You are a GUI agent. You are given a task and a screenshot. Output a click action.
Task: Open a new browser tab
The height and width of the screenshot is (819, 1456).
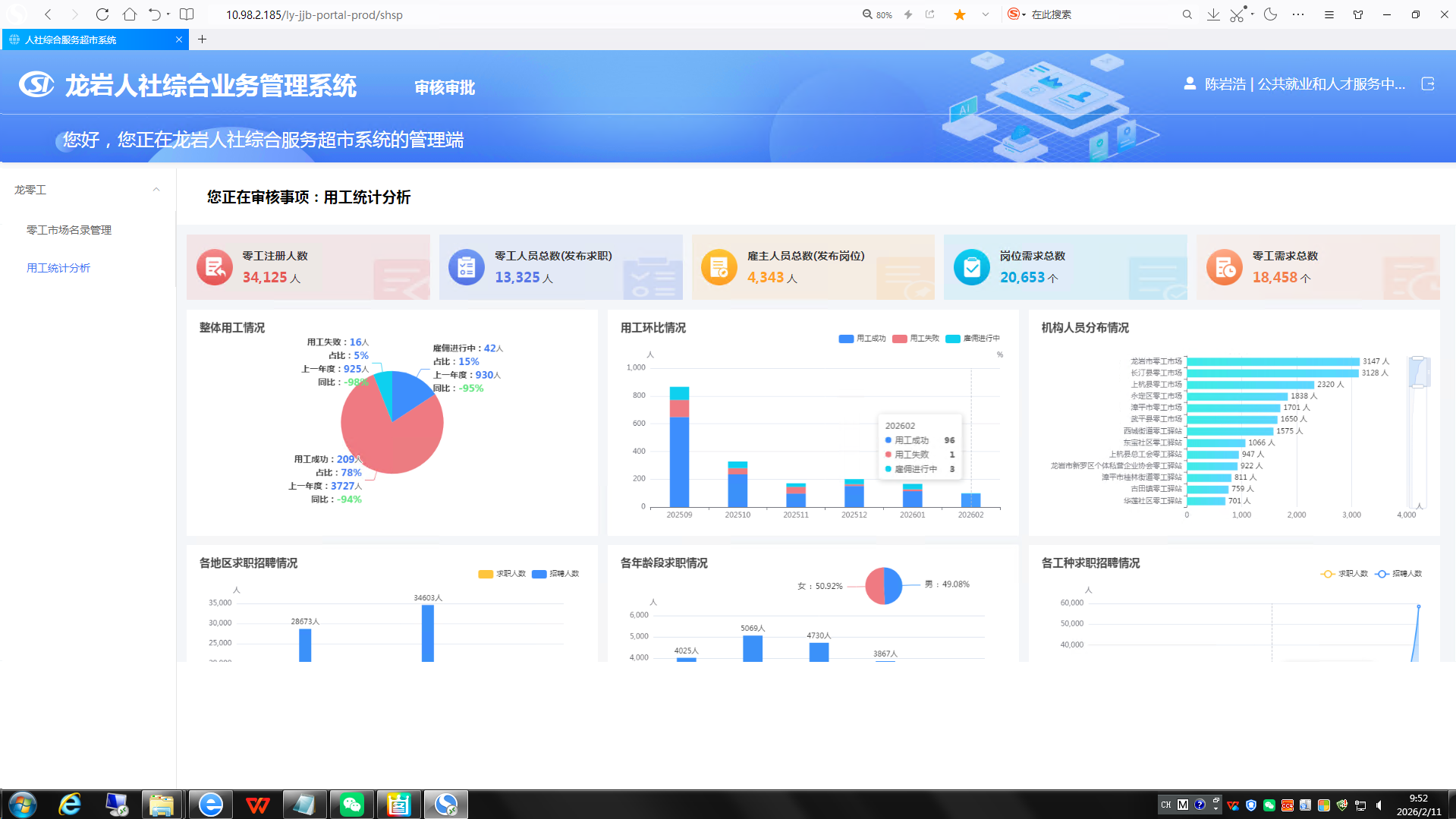202,39
